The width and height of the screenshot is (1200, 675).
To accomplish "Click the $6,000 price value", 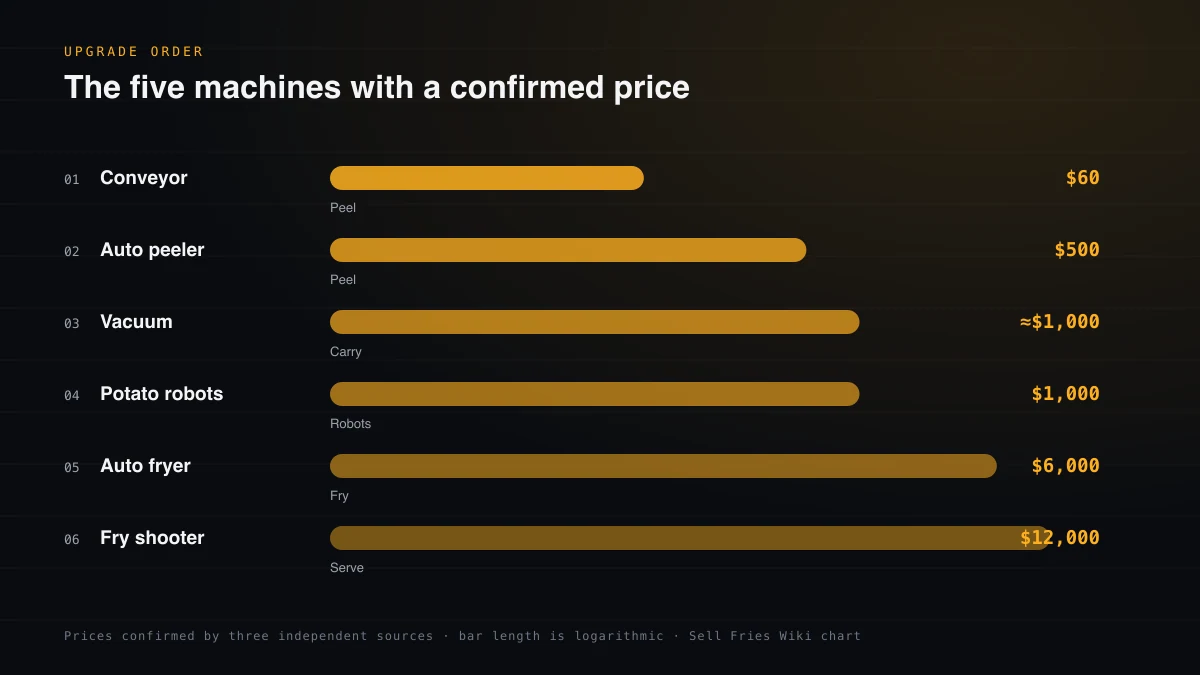I will (1066, 466).
